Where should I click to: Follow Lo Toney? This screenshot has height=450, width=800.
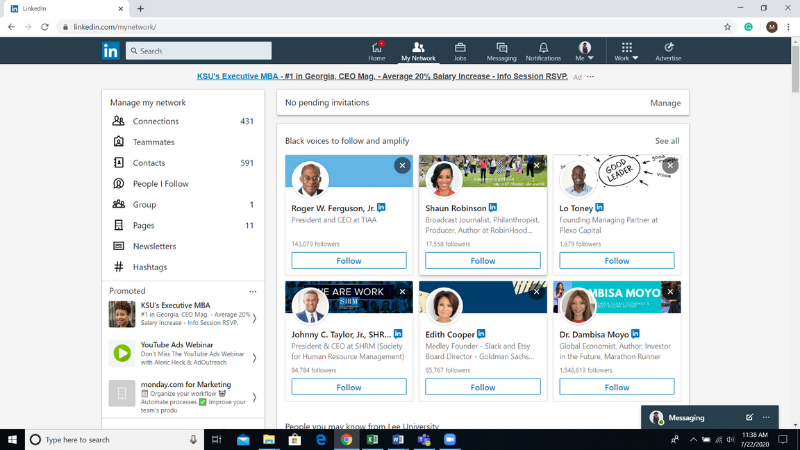point(617,261)
